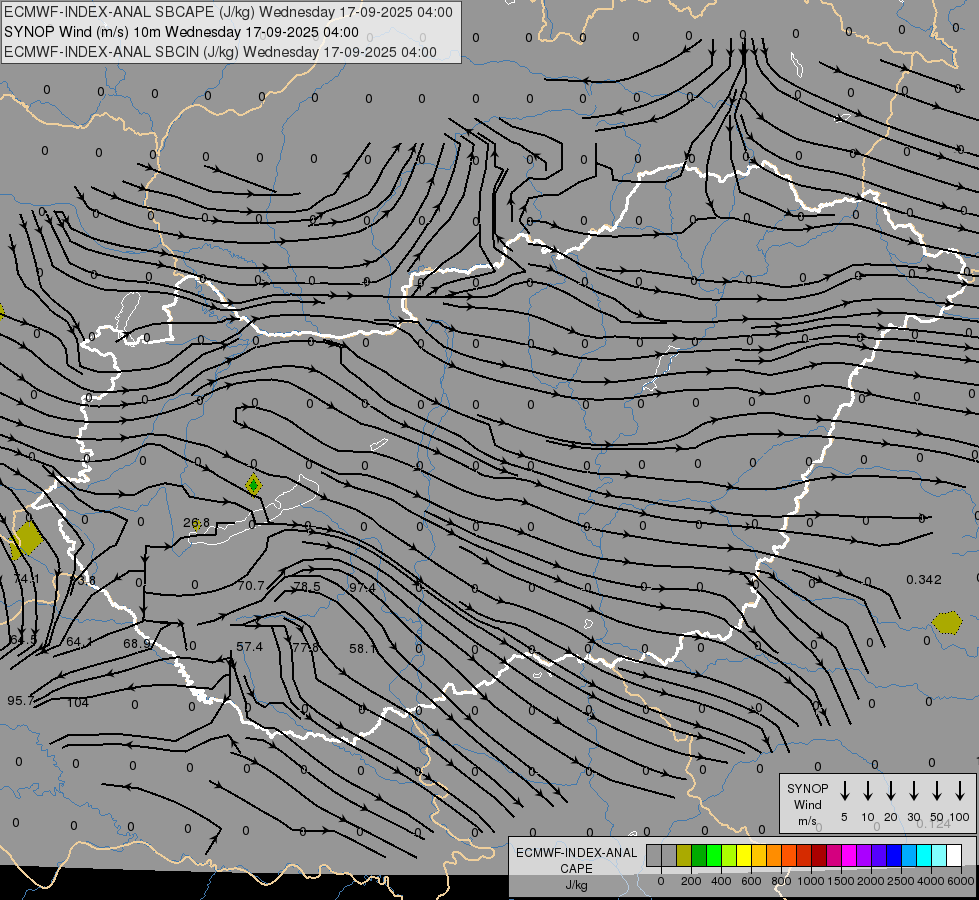The width and height of the screenshot is (979, 900).
Task: Click the SBCIN title line in header
Action: click(x=220, y=52)
